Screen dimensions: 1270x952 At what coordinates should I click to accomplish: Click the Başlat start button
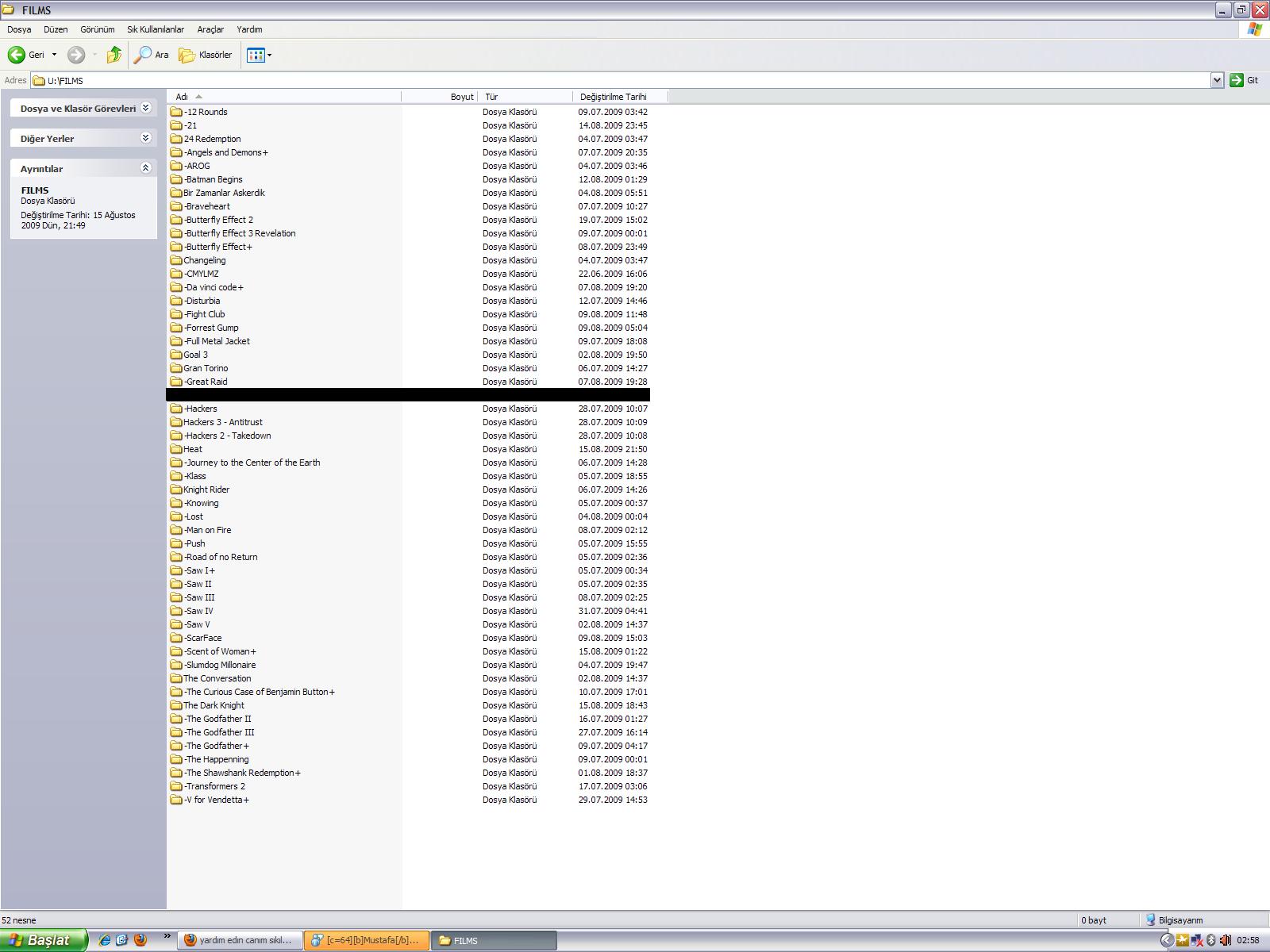44,940
